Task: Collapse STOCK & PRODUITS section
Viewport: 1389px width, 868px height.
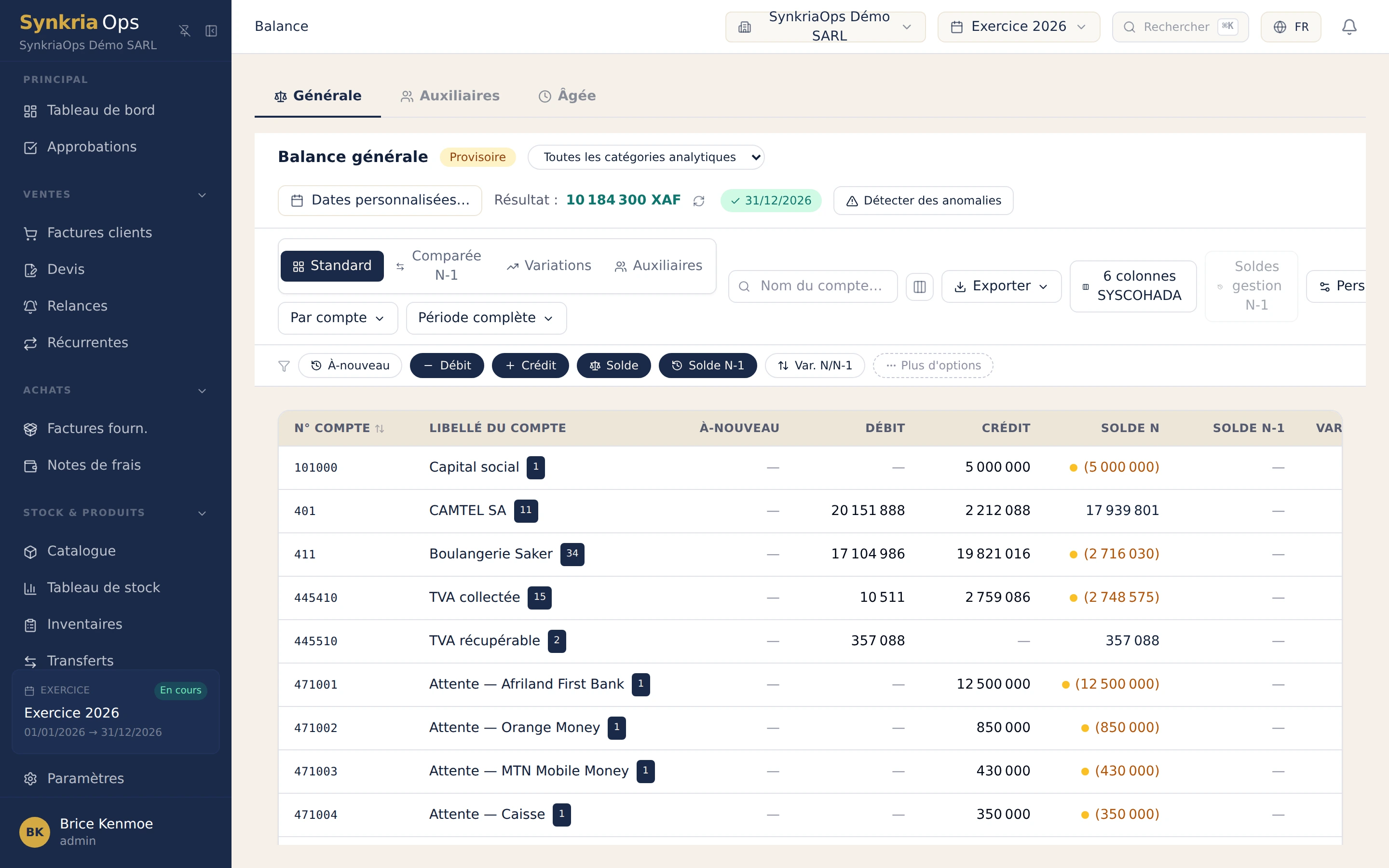Action: (202, 513)
